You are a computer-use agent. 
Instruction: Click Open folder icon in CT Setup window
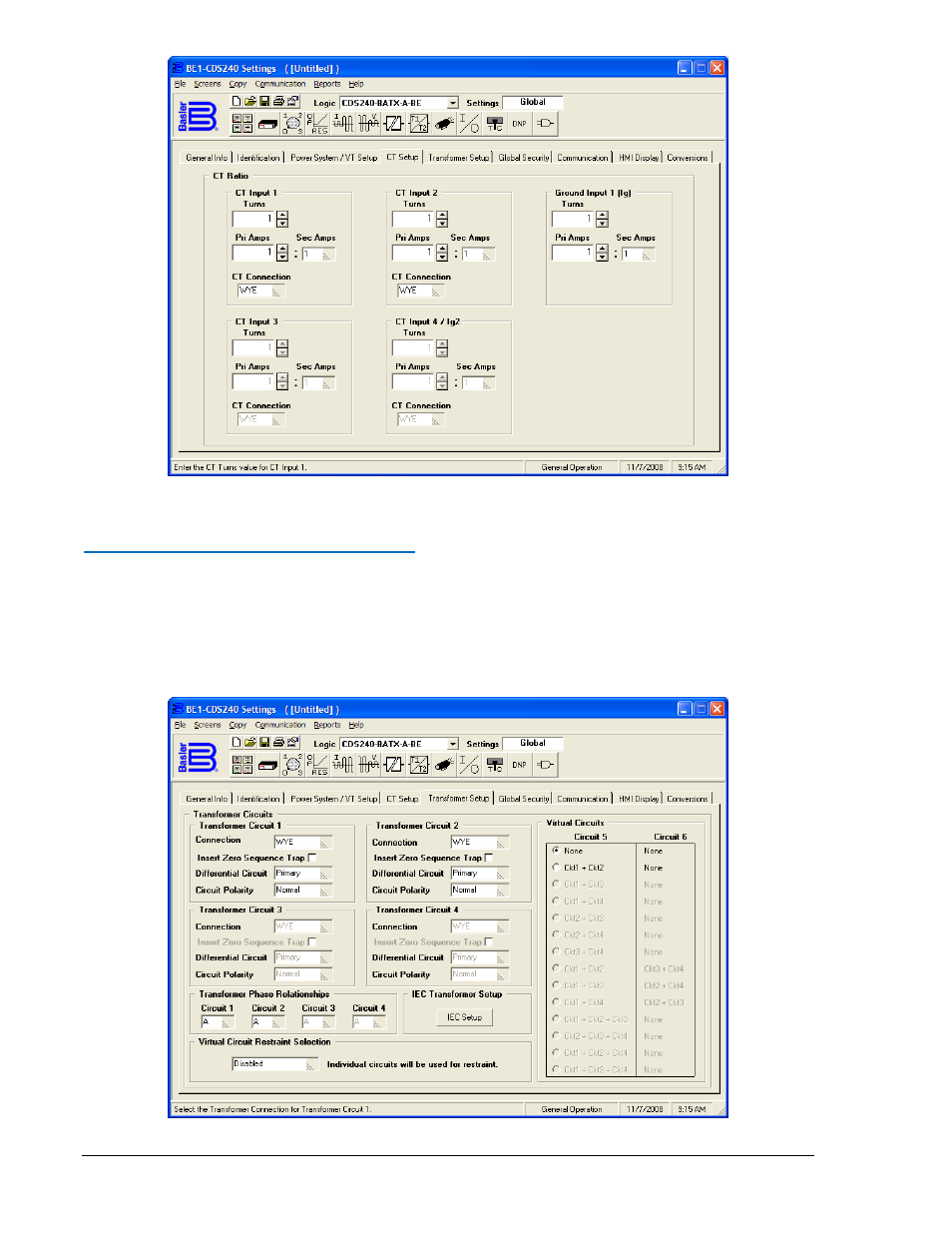249,101
